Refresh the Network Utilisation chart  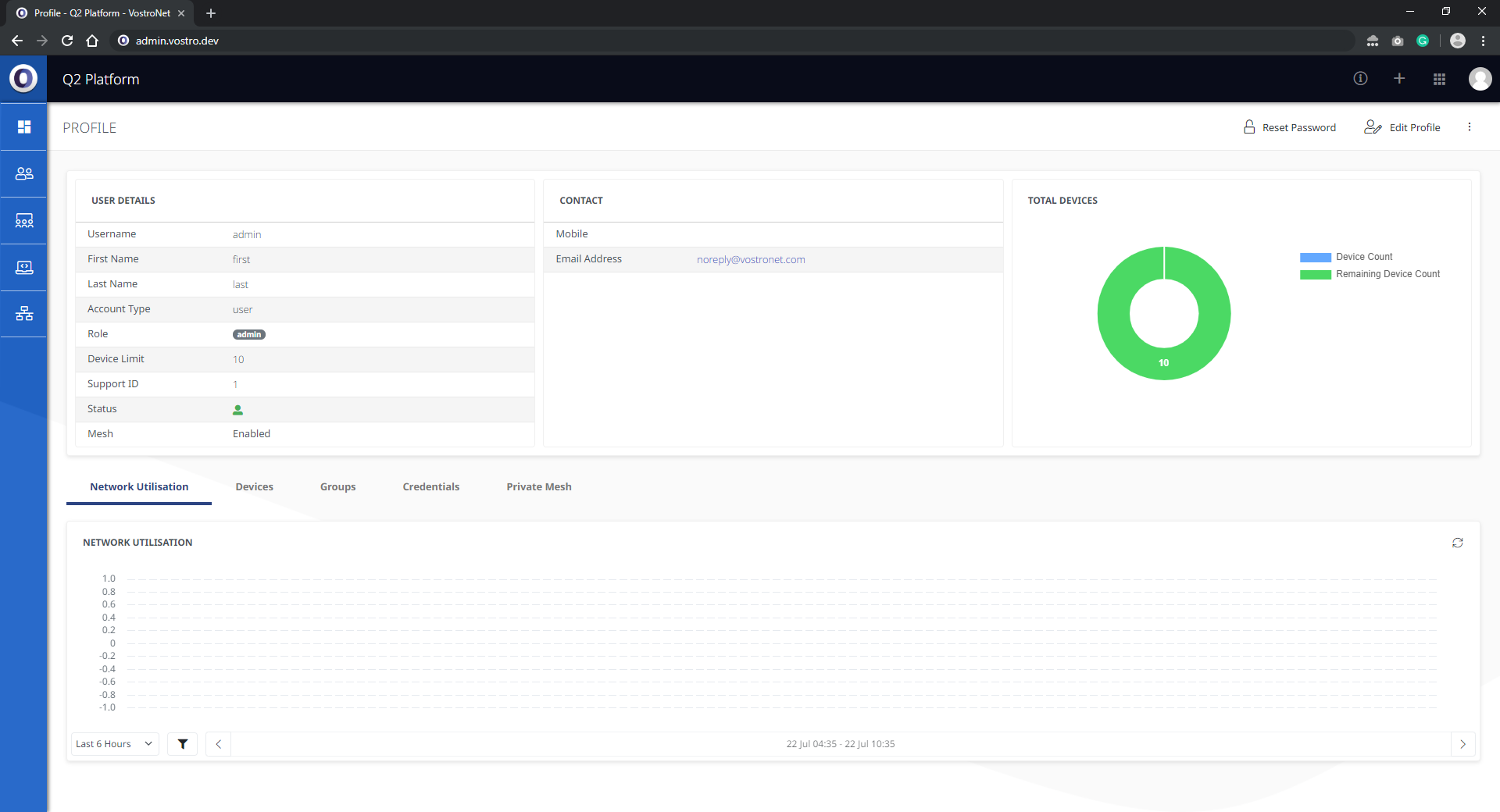(x=1457, y=543)
